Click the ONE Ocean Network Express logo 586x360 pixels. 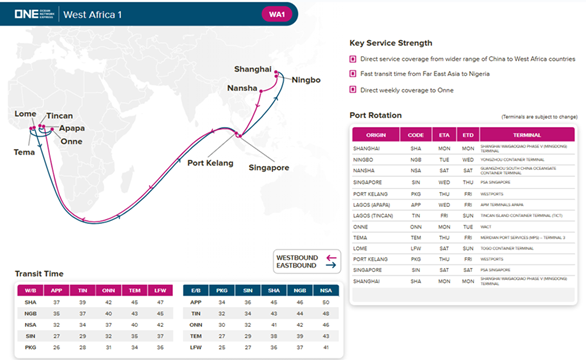click(34, 14)
